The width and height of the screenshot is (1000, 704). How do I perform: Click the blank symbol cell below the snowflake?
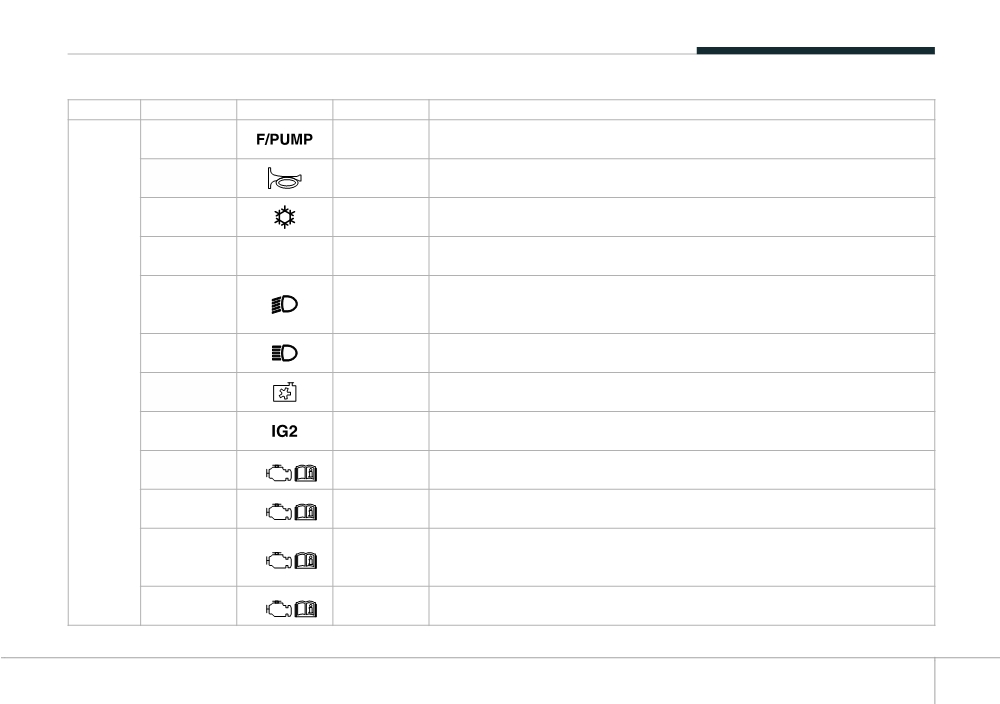tap(284, 256)
